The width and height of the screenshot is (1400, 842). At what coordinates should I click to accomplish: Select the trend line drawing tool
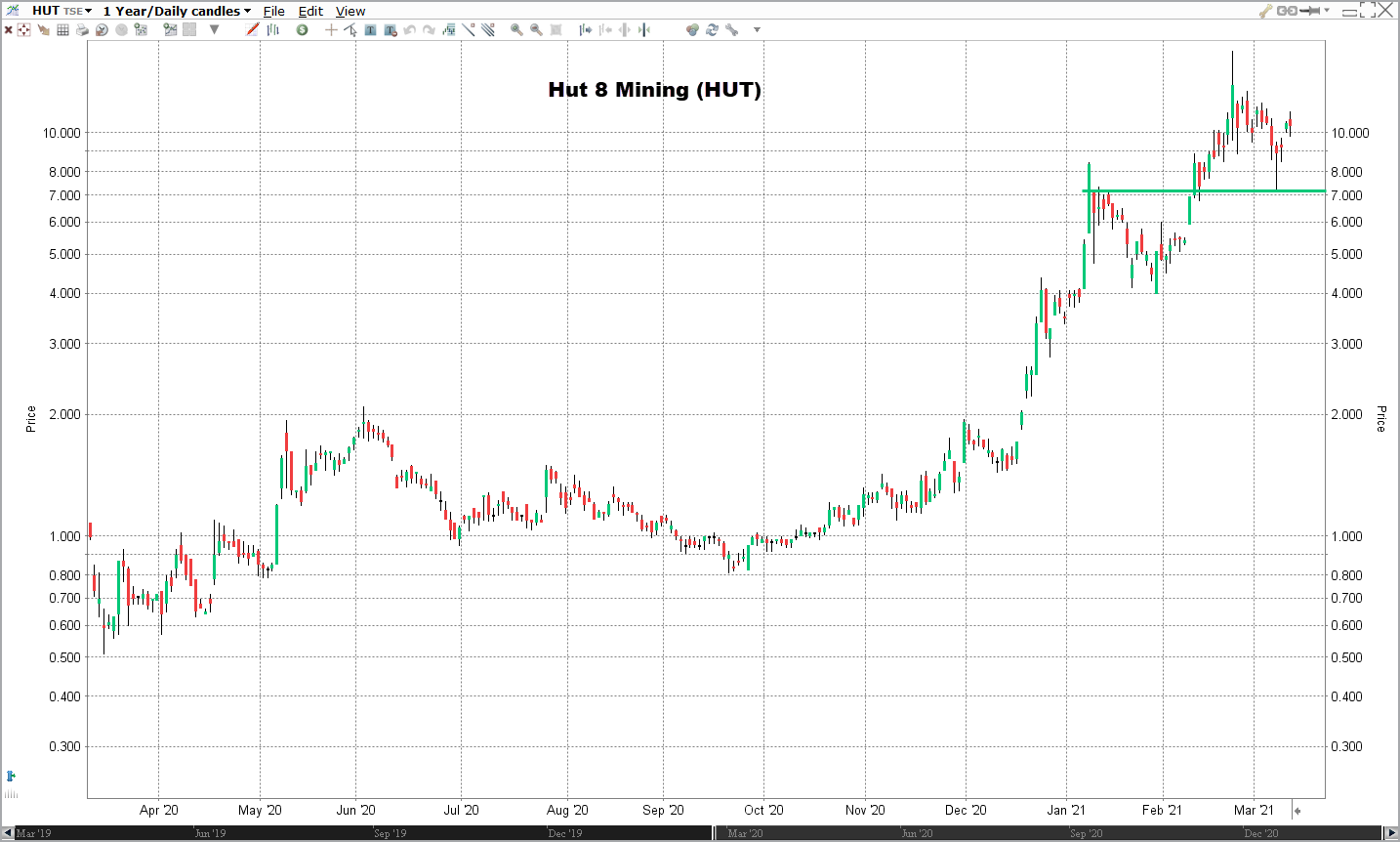pyautogui.click(x=469, y=30)
